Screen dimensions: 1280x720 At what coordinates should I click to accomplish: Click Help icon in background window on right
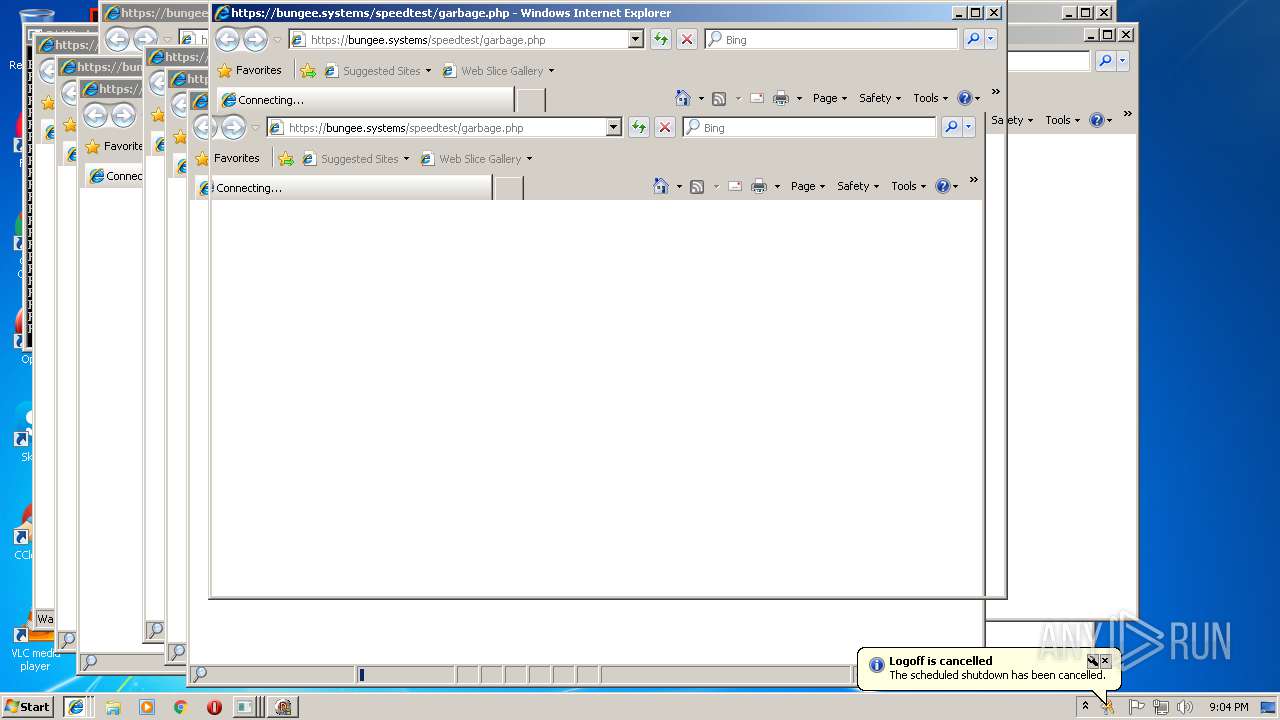(1097, 120)
